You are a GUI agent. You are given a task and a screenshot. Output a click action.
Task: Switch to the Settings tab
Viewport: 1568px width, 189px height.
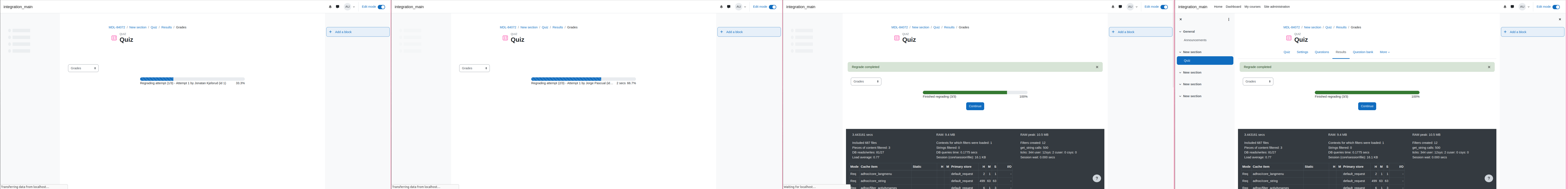(x=1302, y=52)
